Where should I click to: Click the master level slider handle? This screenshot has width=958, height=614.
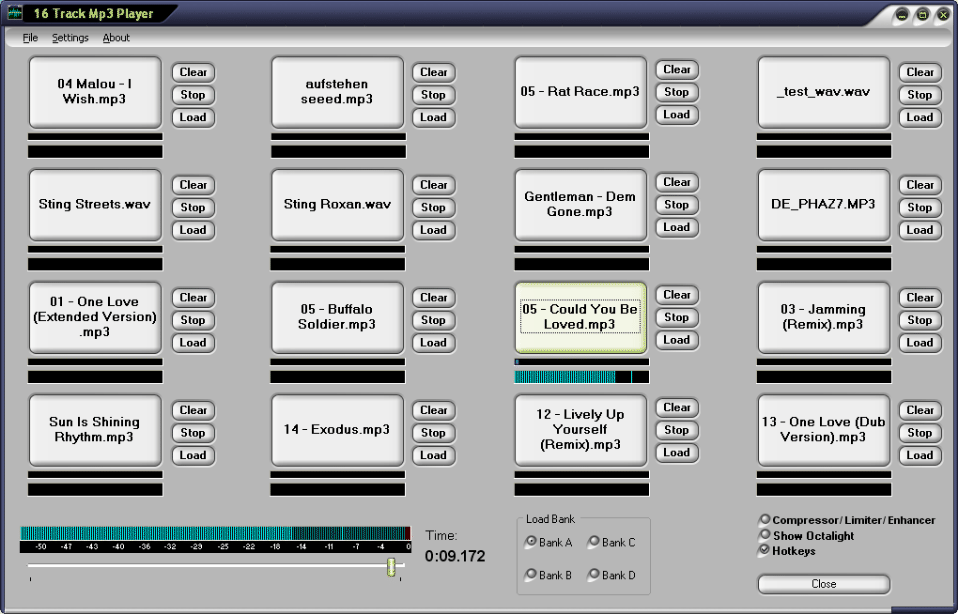pyautogui.click(x=392, y=568)
